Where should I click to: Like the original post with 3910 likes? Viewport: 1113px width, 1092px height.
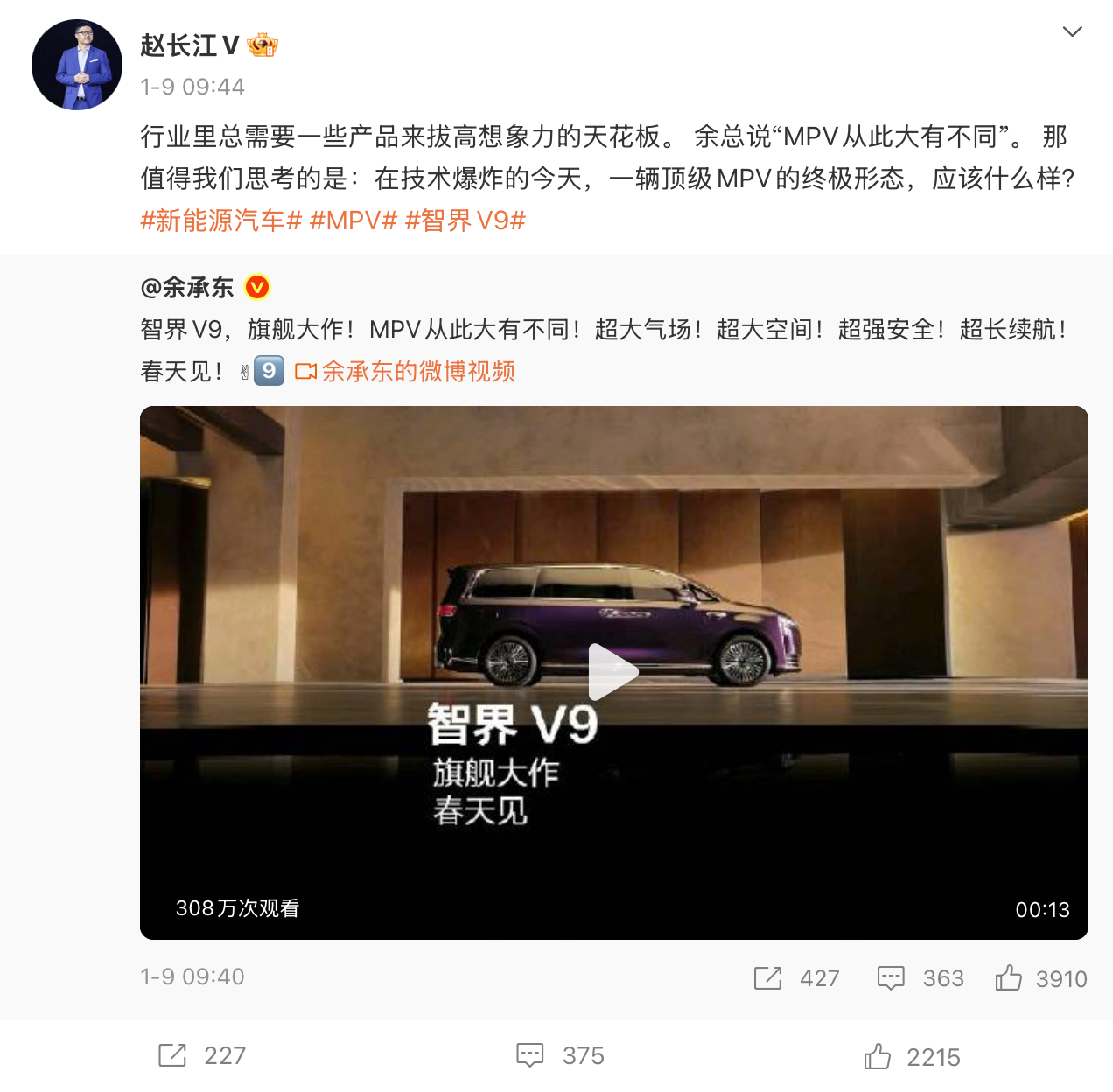pos(1008,977)
